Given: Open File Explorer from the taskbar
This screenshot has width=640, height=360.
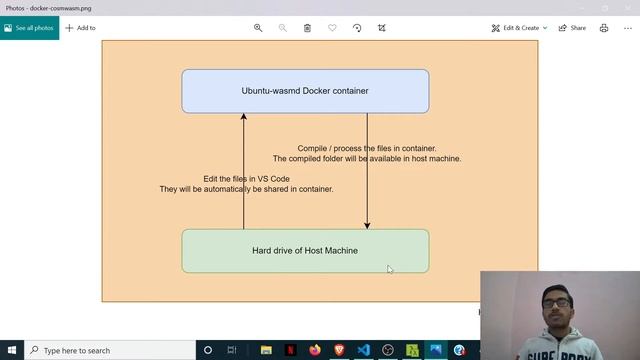Looking at the screenshot, I should (266, 350).
